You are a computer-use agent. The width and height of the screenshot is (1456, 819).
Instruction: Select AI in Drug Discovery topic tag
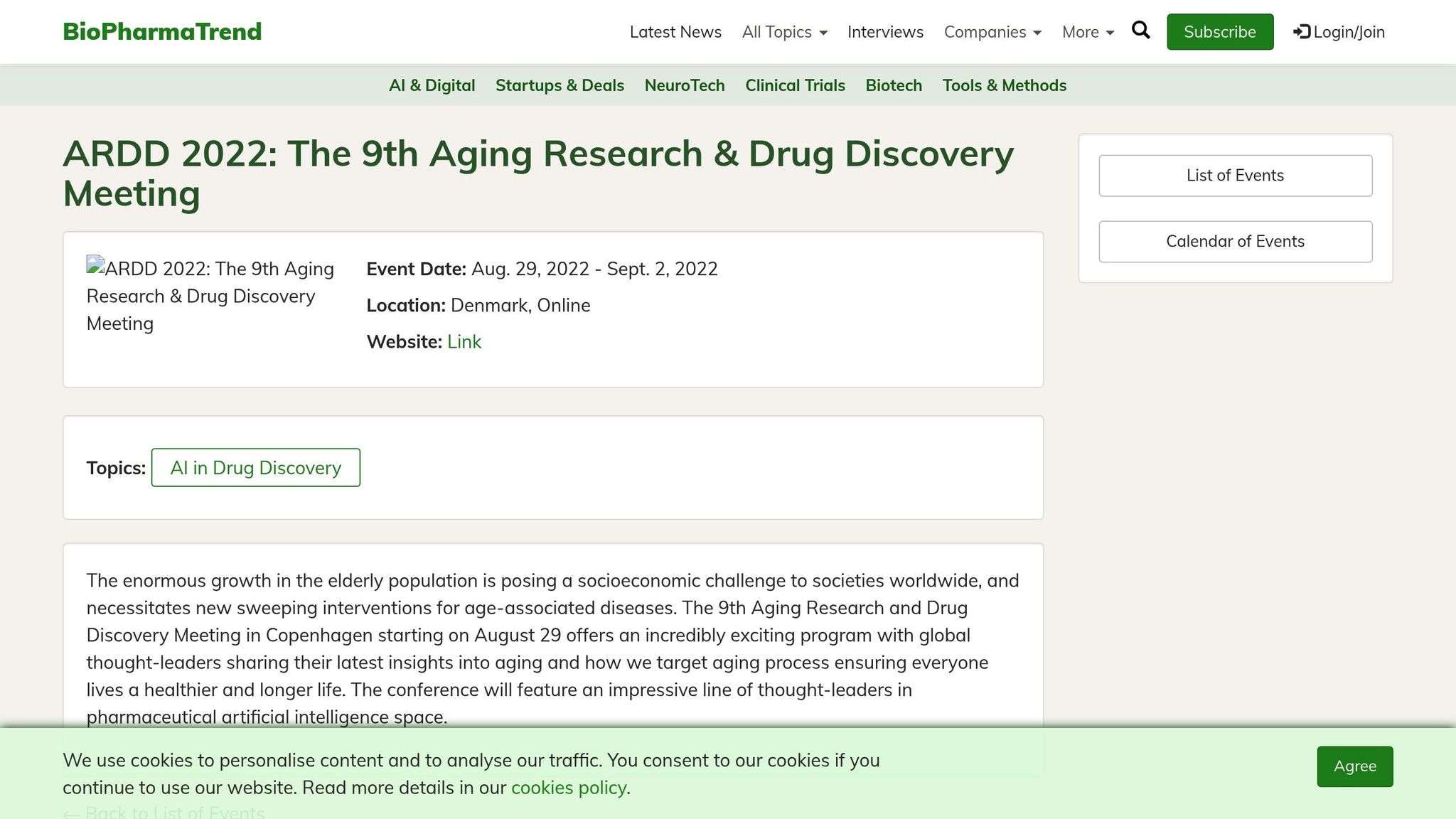(x=256, y=468)
